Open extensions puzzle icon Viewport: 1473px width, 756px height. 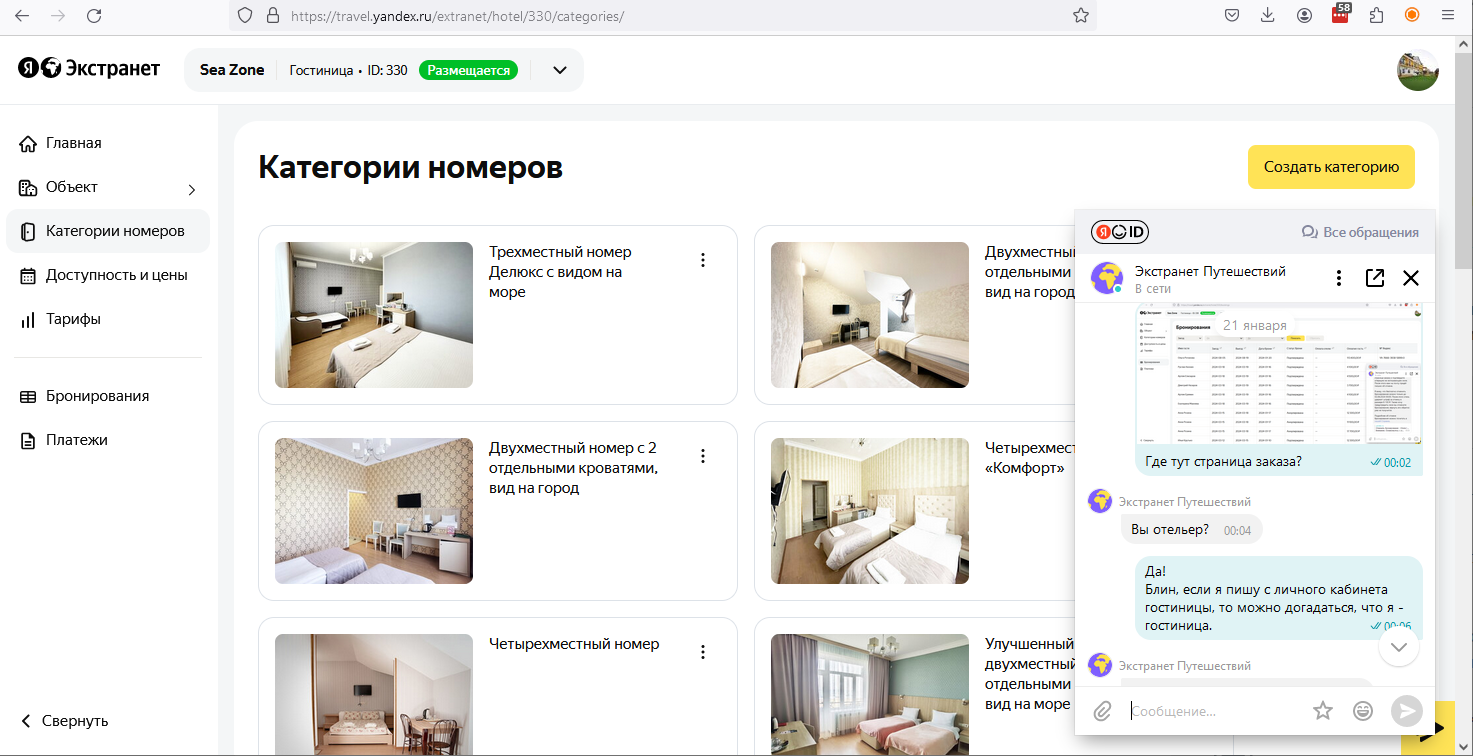coord(1377,15)
